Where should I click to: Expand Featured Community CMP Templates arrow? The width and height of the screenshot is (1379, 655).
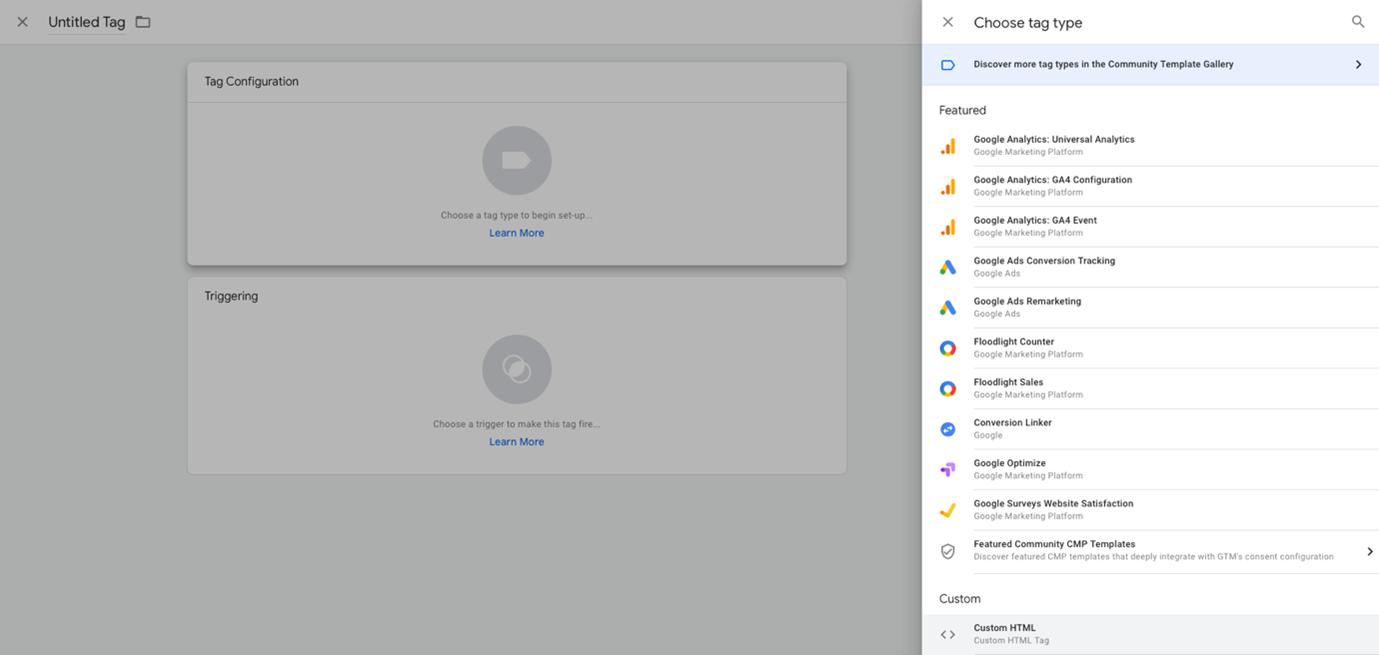[x=1369, y=551]
